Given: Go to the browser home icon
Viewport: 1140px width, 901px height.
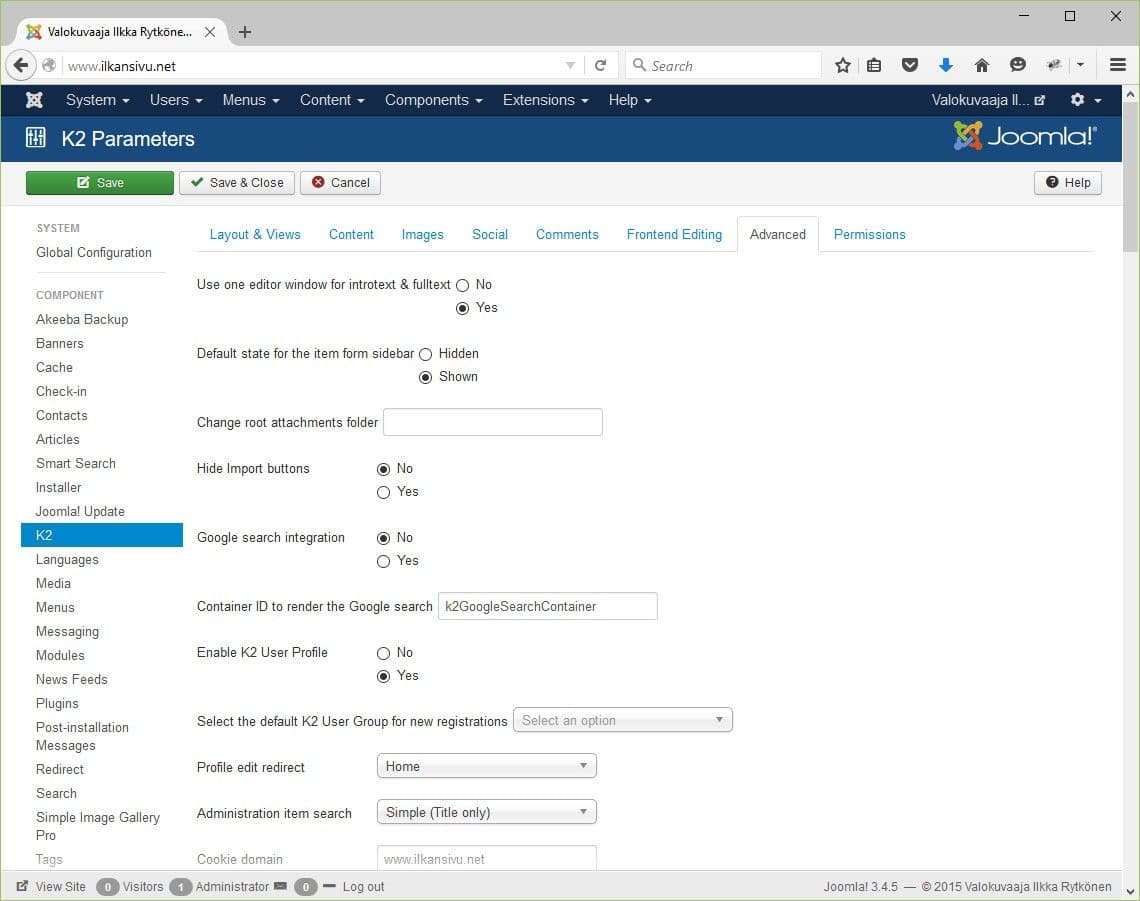Looking at the screenshot, I should (982, 65).
